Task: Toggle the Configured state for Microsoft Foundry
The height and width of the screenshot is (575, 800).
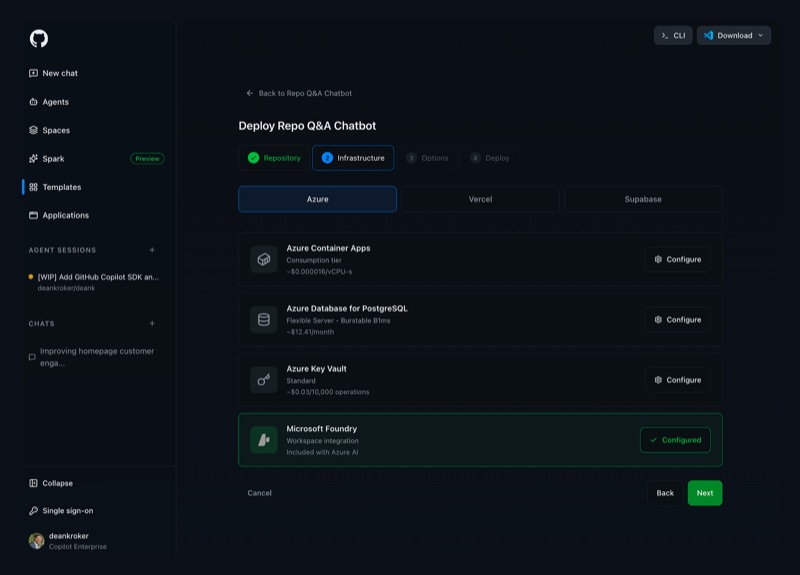Action: (x=675, y=440)
